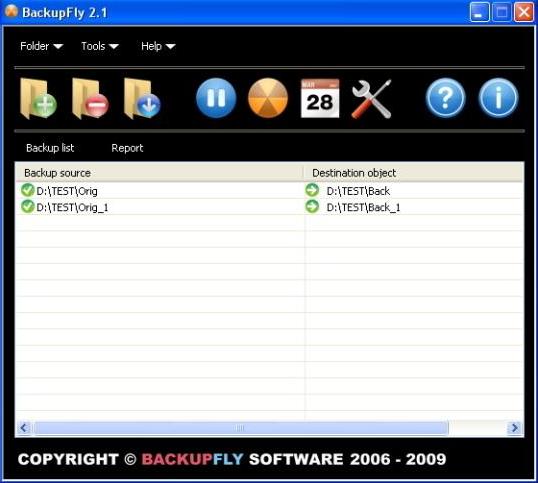Click green arrow icon beside D:\TEST\Back_1
The height and width of the screenshot is (483, 538).
[312, 207]
